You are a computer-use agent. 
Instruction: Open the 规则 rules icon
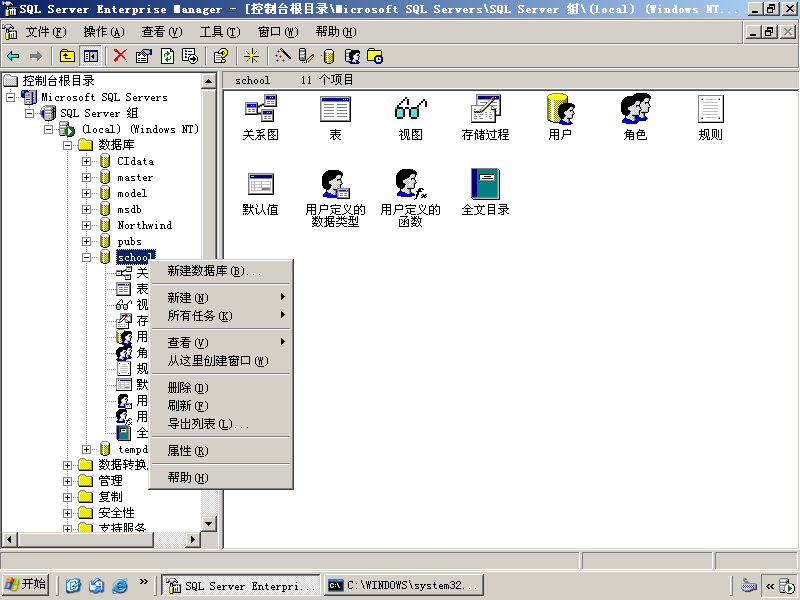710,117
